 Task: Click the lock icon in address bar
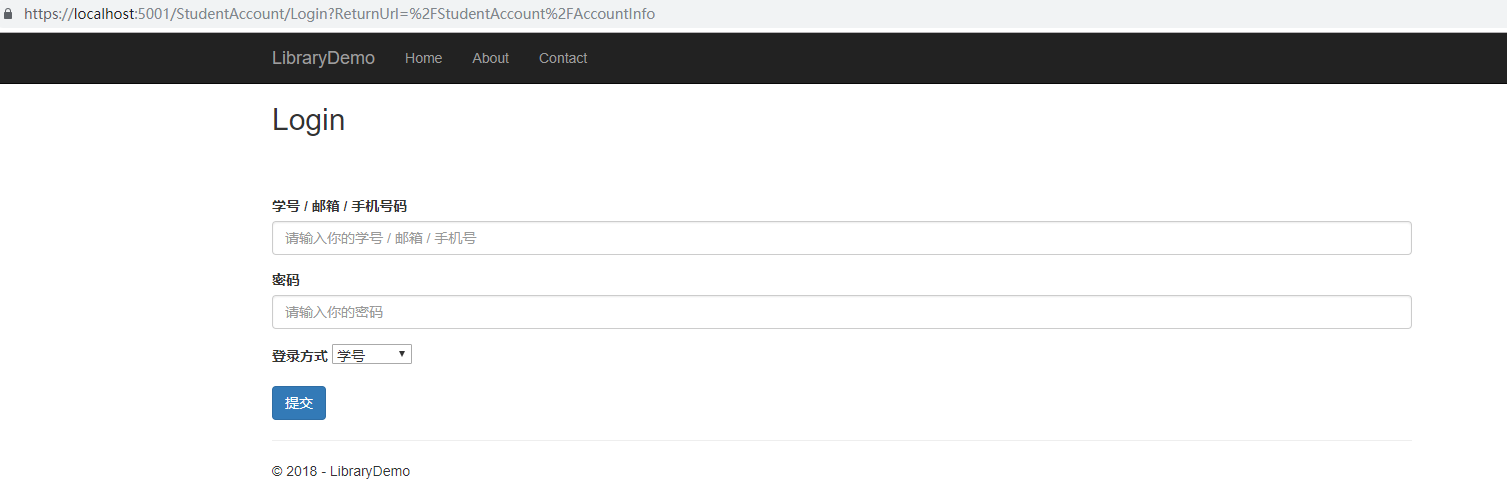pyautogui.click(x=9, y=15)
